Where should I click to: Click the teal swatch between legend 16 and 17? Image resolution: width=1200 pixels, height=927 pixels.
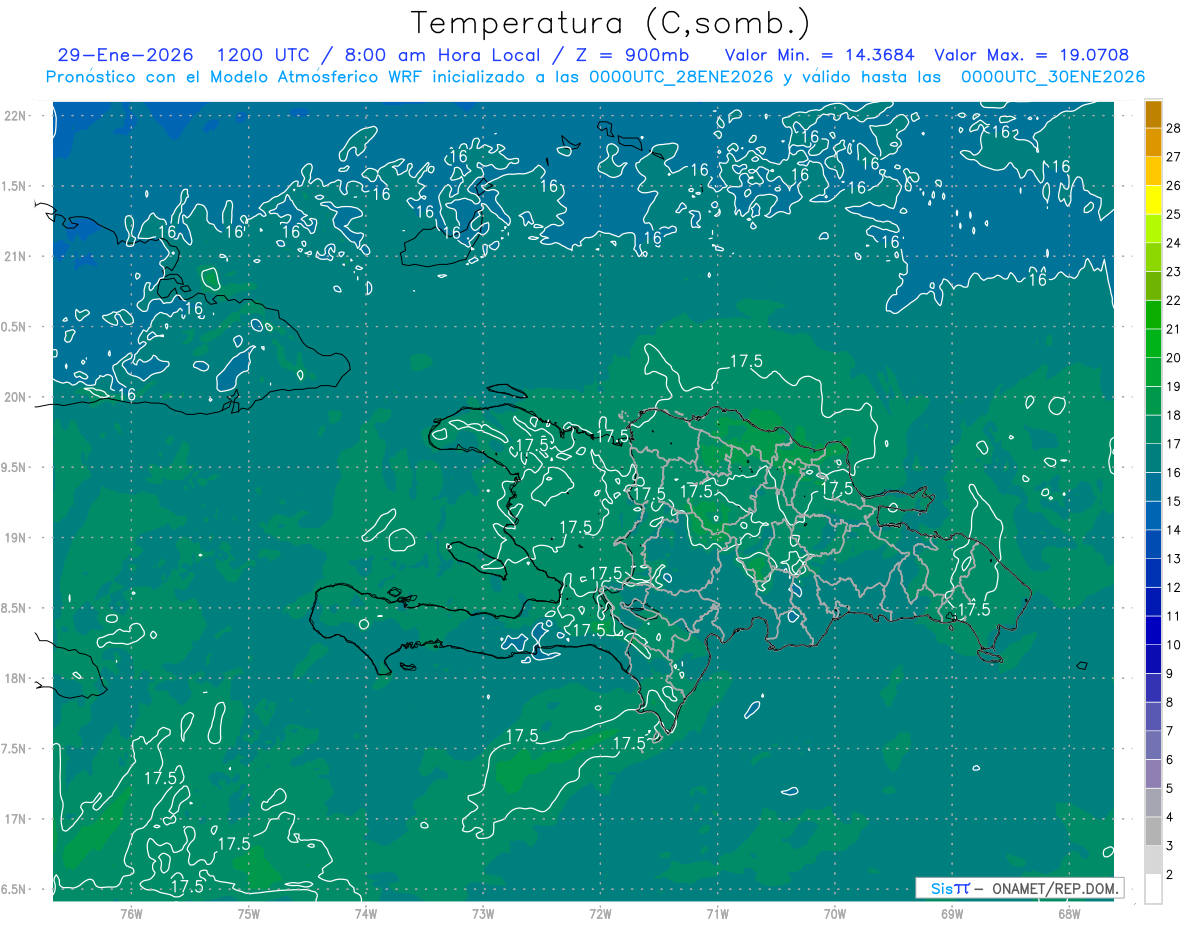click(x=1153, y=458)
